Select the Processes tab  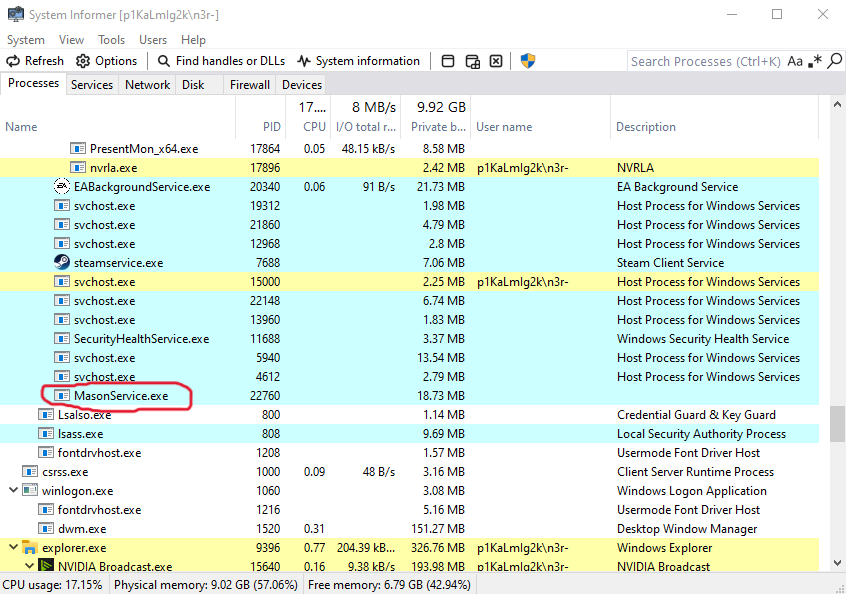(x=33, y=83)
